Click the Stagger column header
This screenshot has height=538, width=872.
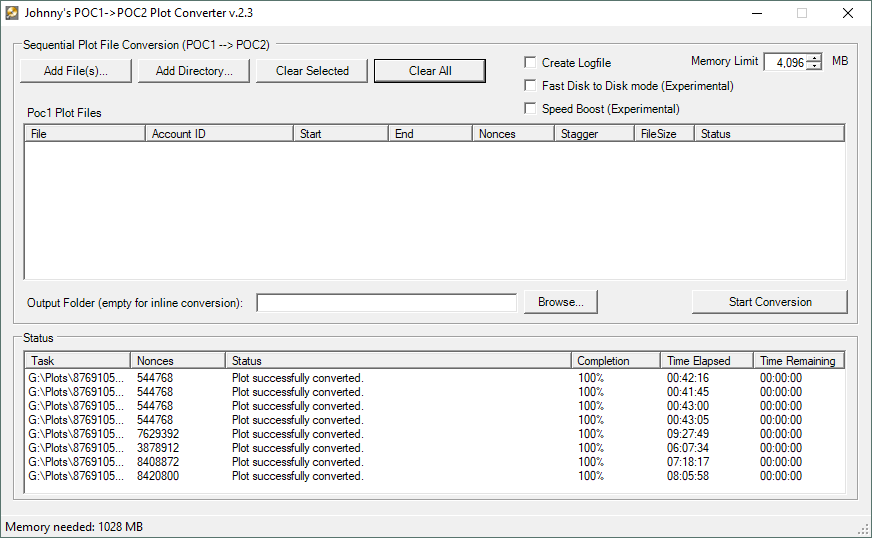click(x=594, y=134)
